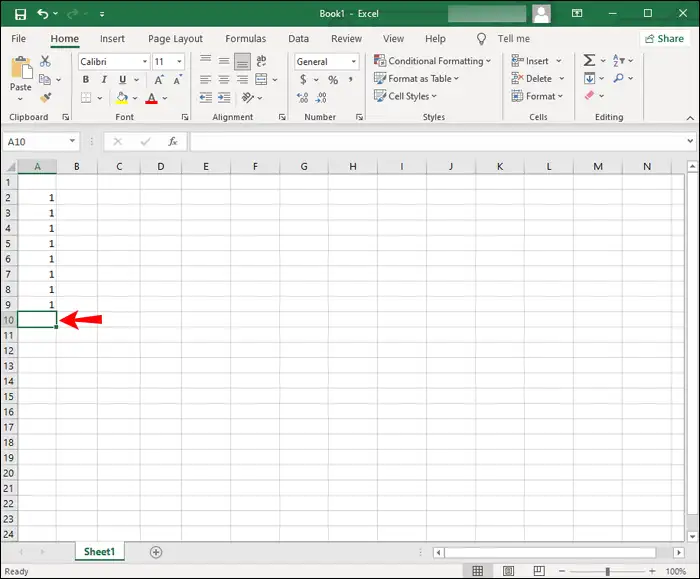Open the Insert Function fx dialog
The width and height of the screenshot is (700, 579).
173,142
